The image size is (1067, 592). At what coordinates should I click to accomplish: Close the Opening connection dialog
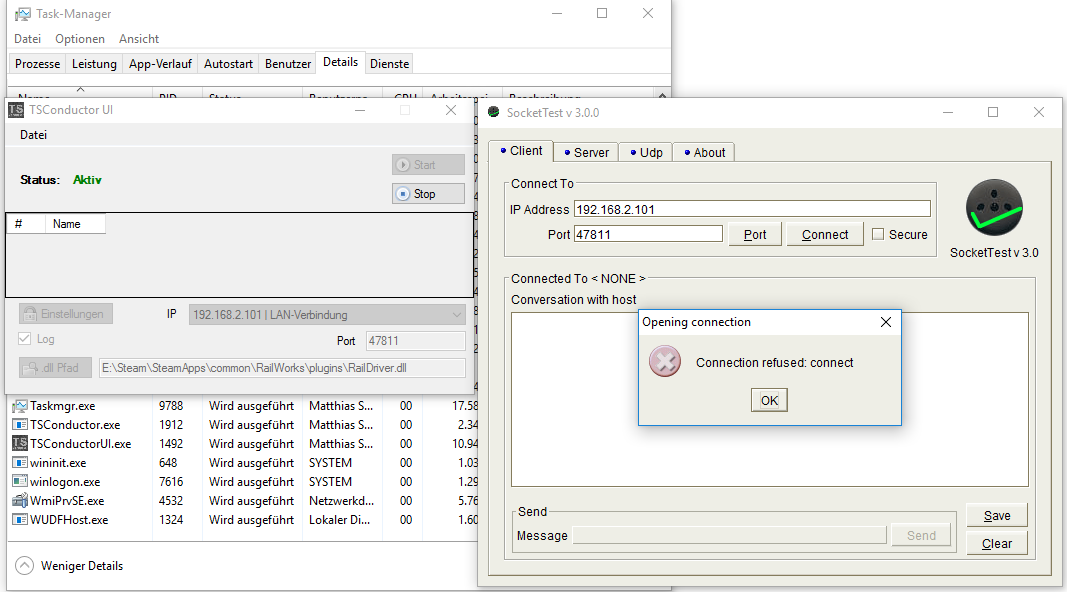(885, 322)
